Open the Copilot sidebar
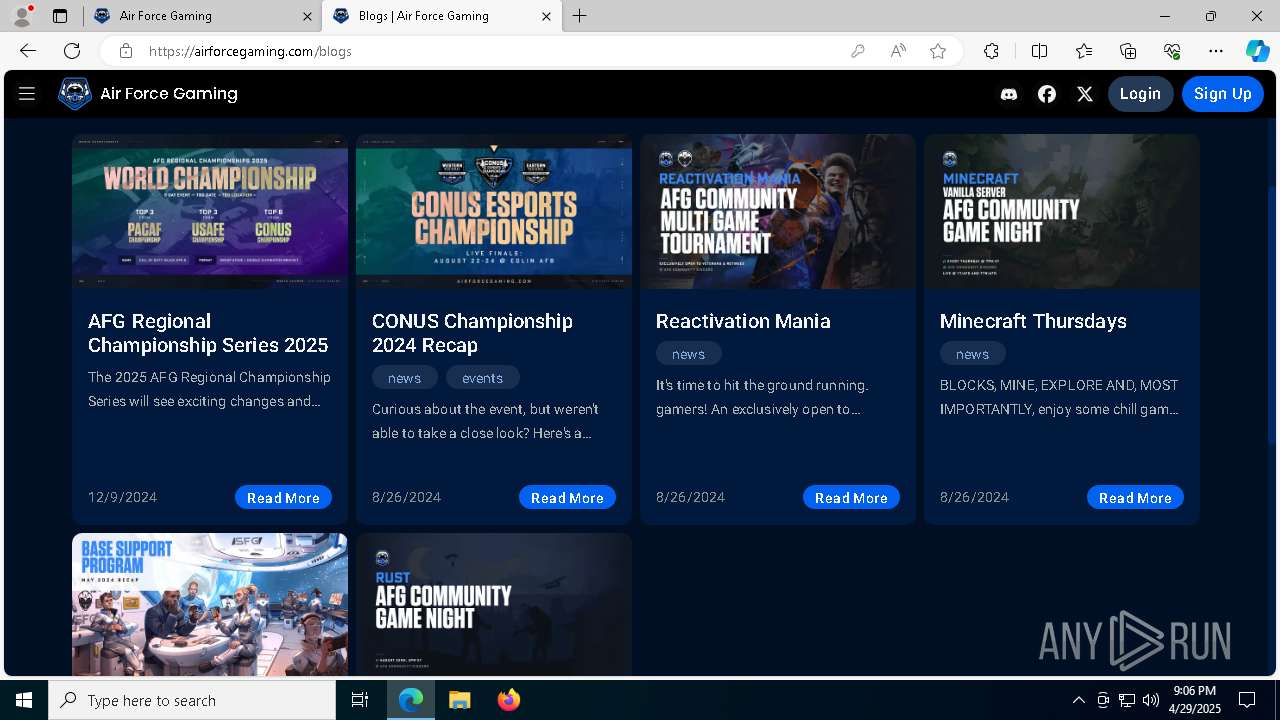The image size is (1280, 720). [x=1257, y=51]
